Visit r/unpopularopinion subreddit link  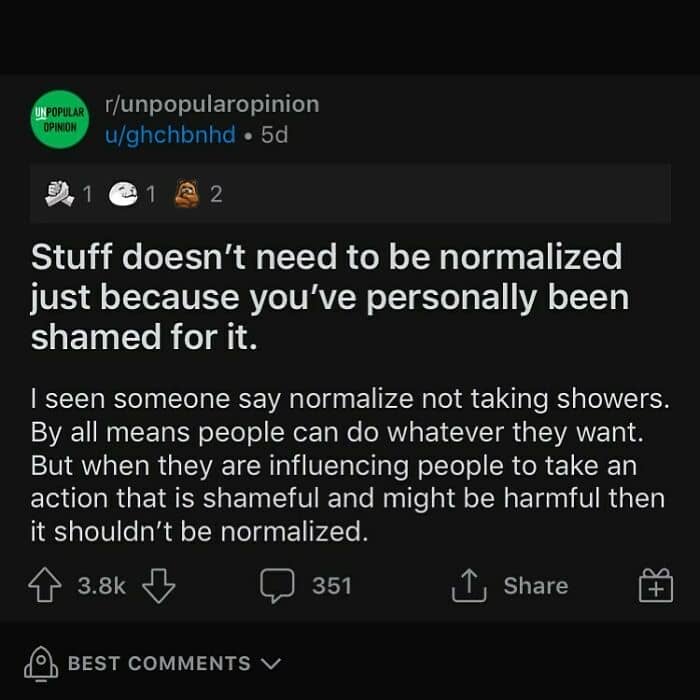pos(212,104)
